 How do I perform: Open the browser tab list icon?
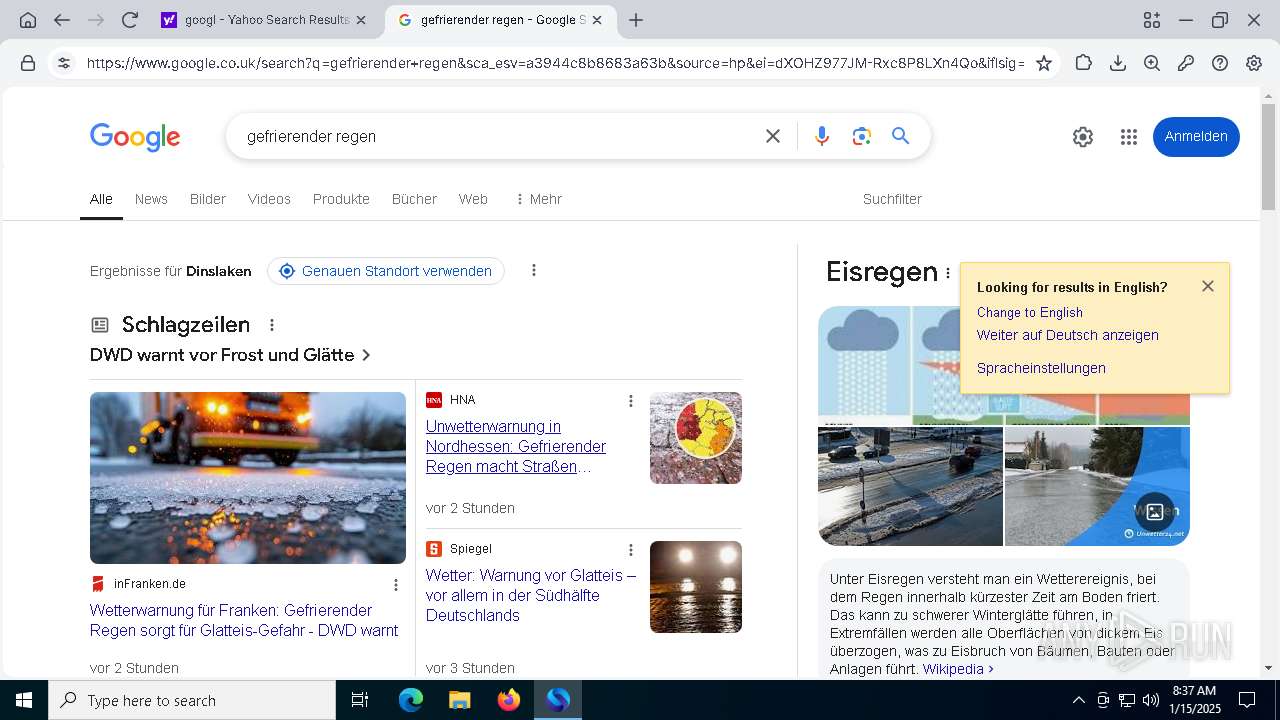tap(1152, 20)
